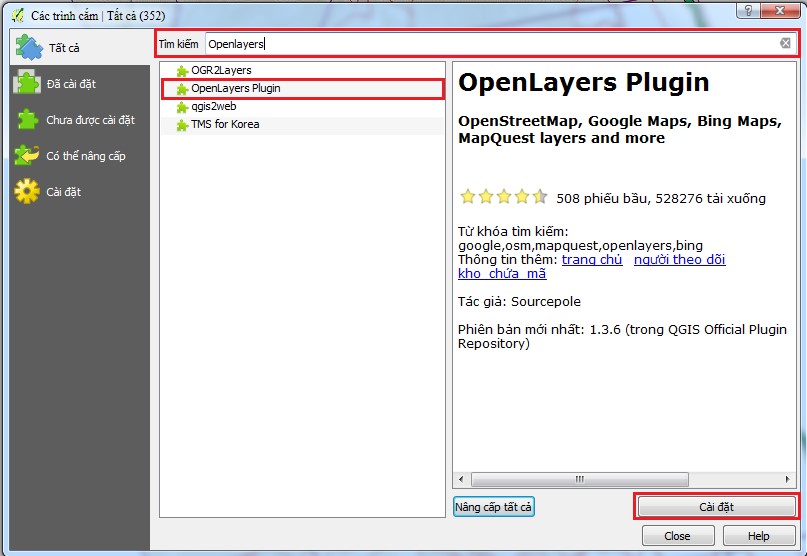Click the Help button
The image size is (807, 556).
[x=759, y=536]
